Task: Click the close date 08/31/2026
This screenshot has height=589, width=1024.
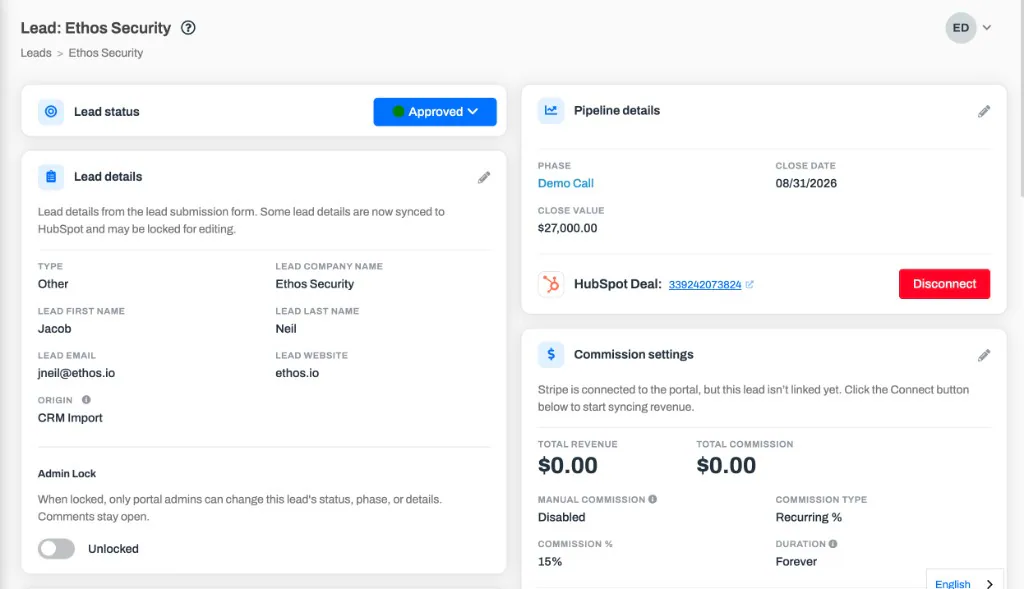Action: coord(806,183)
